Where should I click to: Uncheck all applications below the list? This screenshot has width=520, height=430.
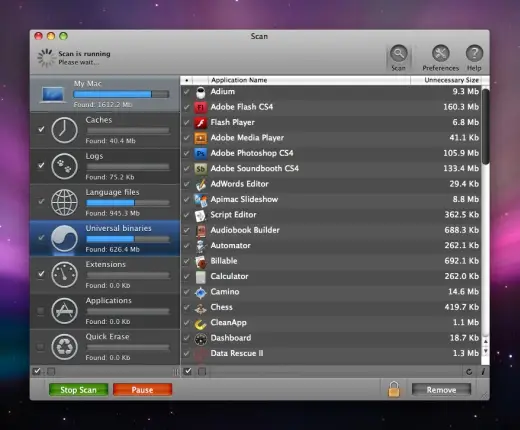[202, 371]
